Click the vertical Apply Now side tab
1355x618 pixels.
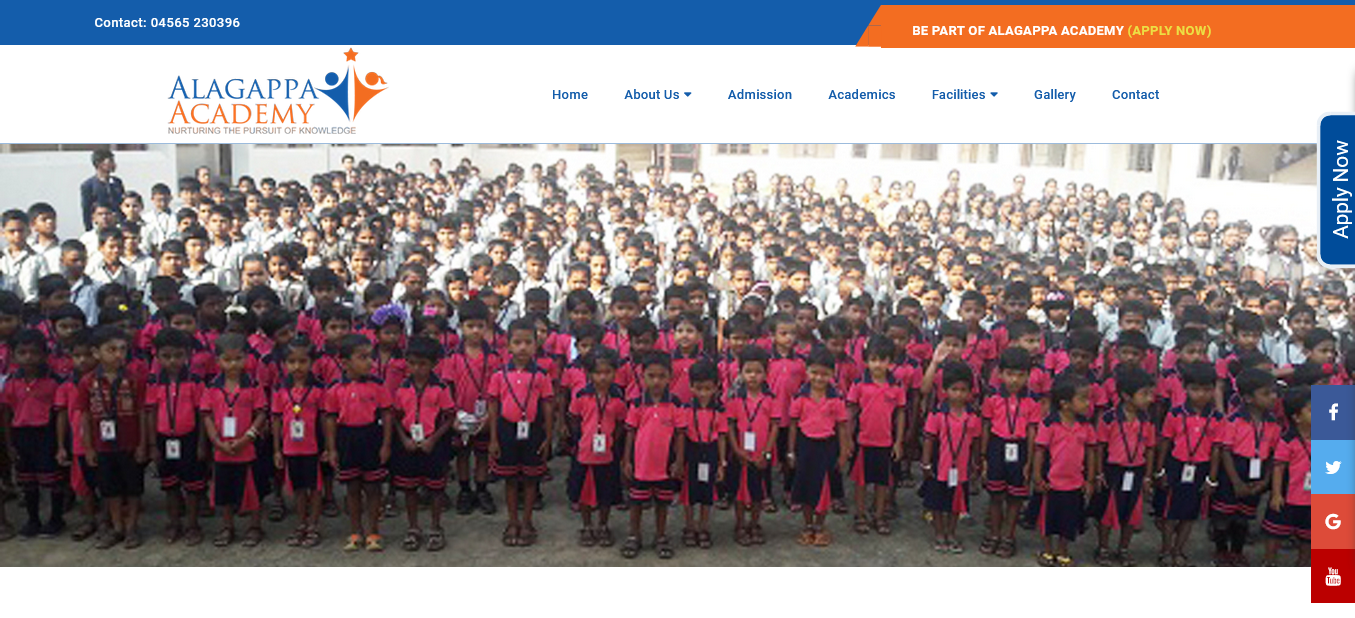pyautogui.click(x=1338, y=190)
